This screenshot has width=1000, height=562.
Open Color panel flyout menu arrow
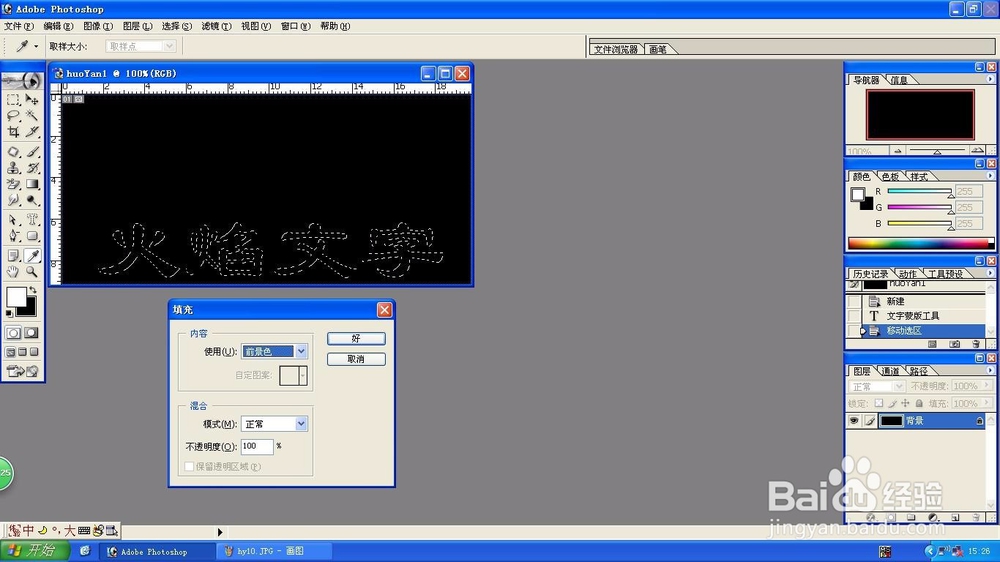click(x=990, y=176)
